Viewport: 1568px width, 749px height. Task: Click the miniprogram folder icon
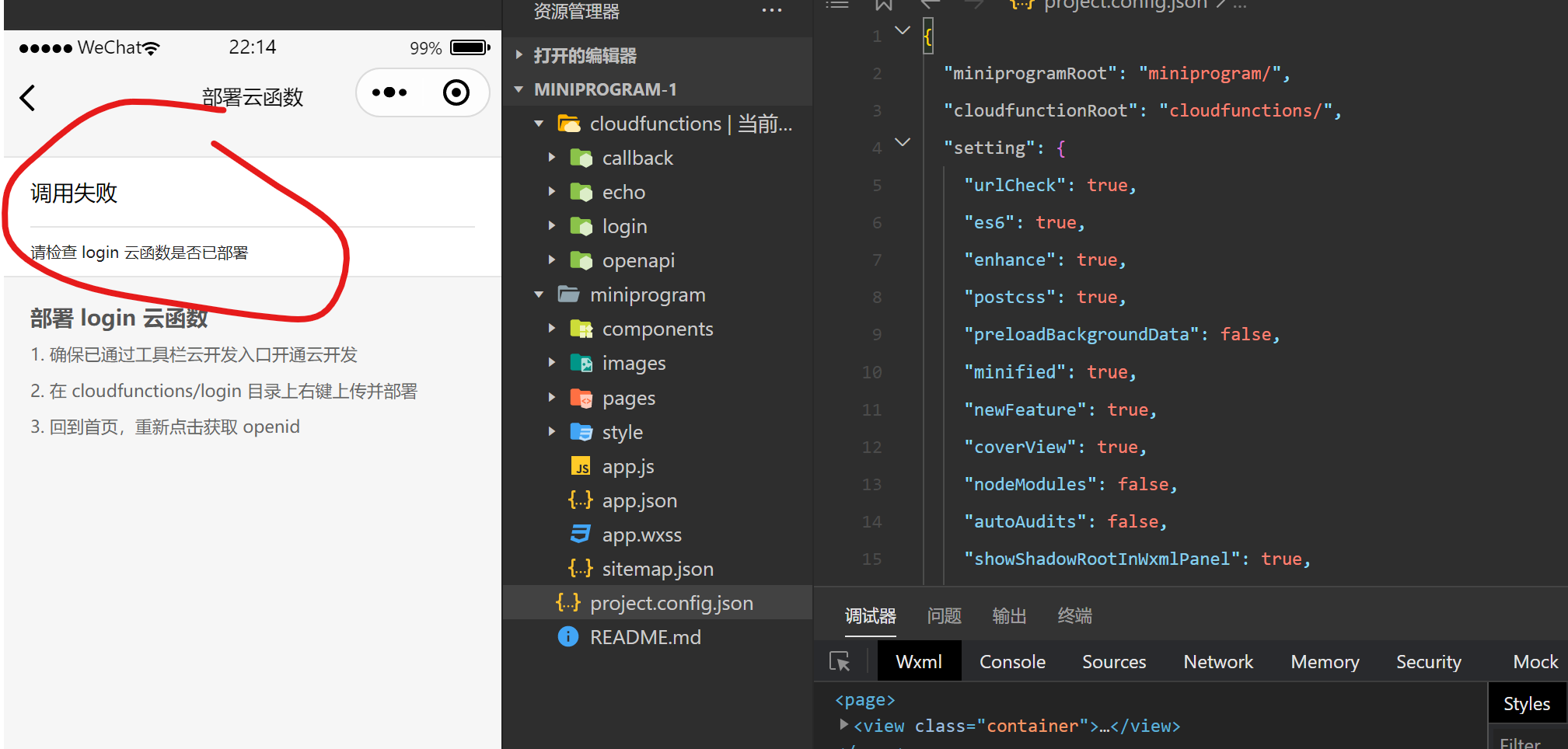click(x=569, y=294)
